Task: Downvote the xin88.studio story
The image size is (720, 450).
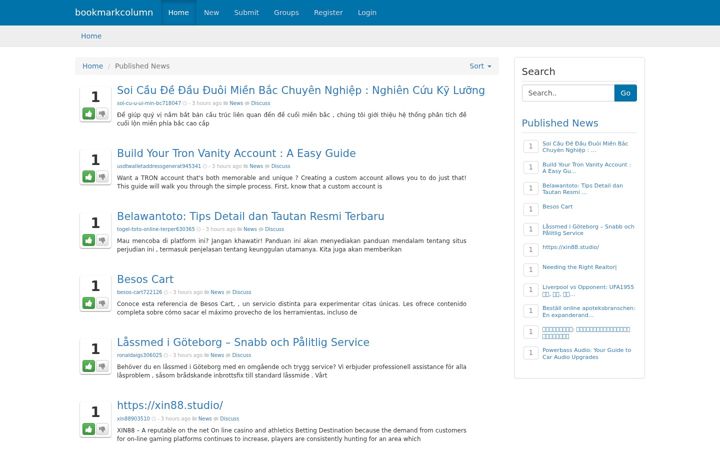Action: tap(102, 429)
